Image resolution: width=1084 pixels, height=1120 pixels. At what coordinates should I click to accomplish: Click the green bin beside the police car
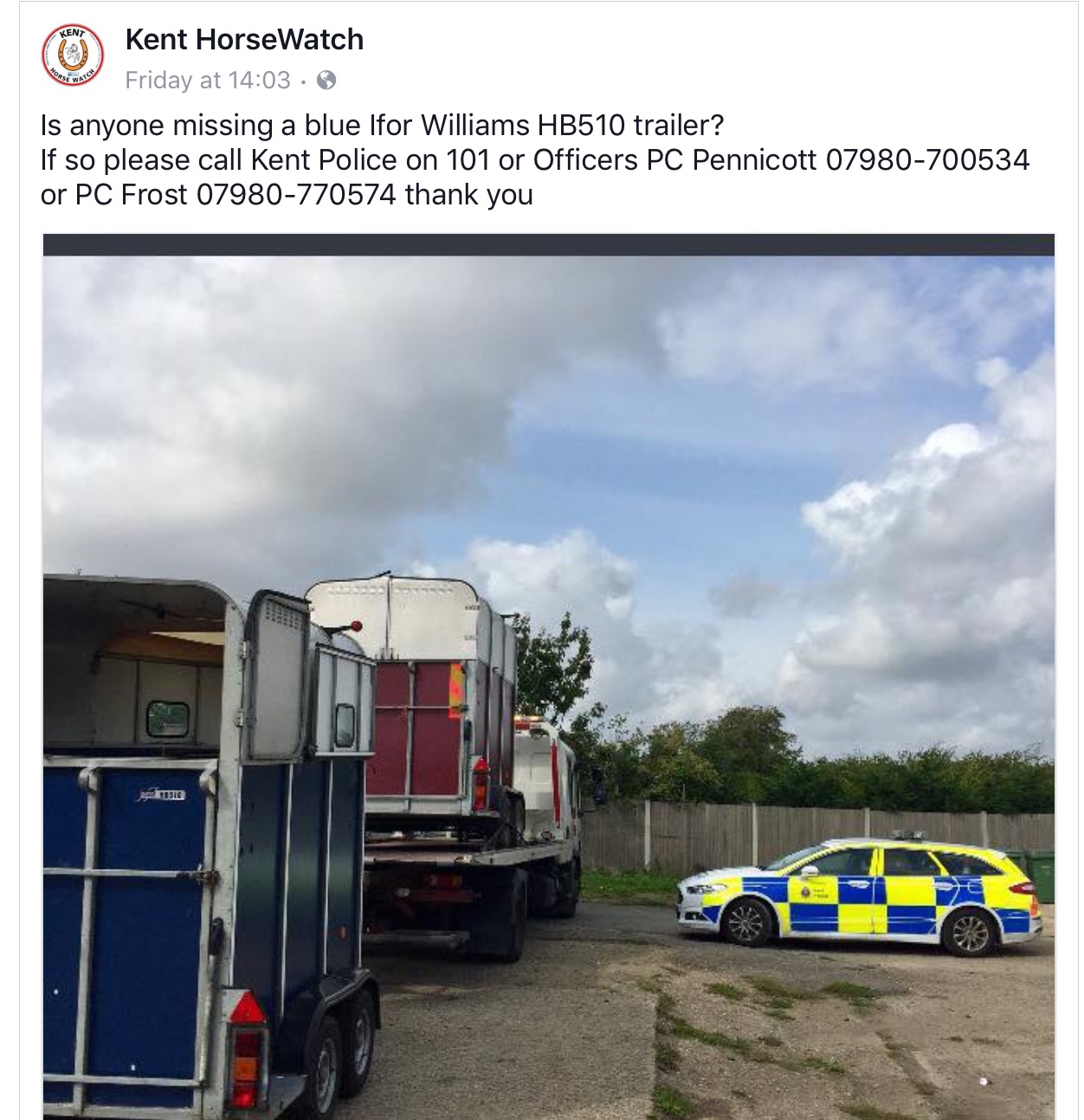(x=1040, y=875)
